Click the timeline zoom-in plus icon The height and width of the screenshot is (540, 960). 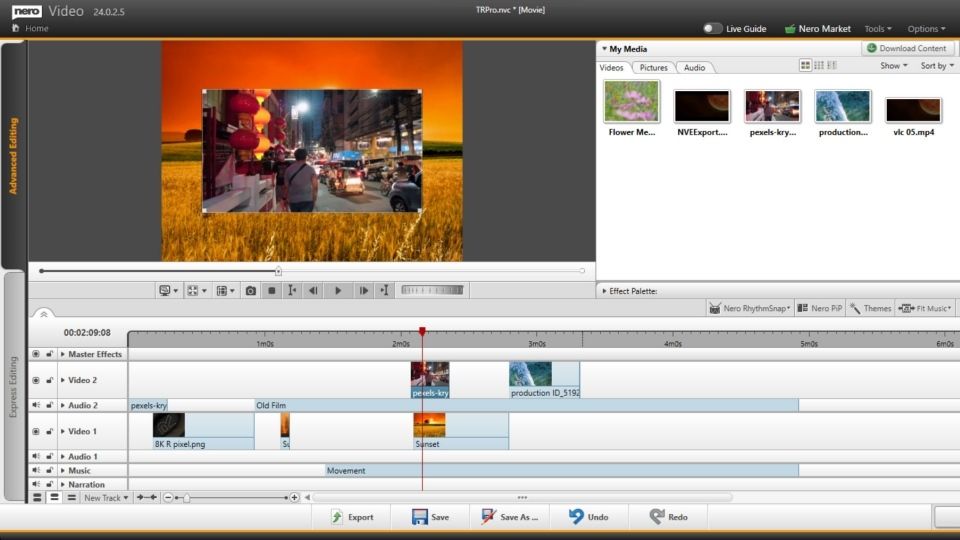click(x=294, y=498)
